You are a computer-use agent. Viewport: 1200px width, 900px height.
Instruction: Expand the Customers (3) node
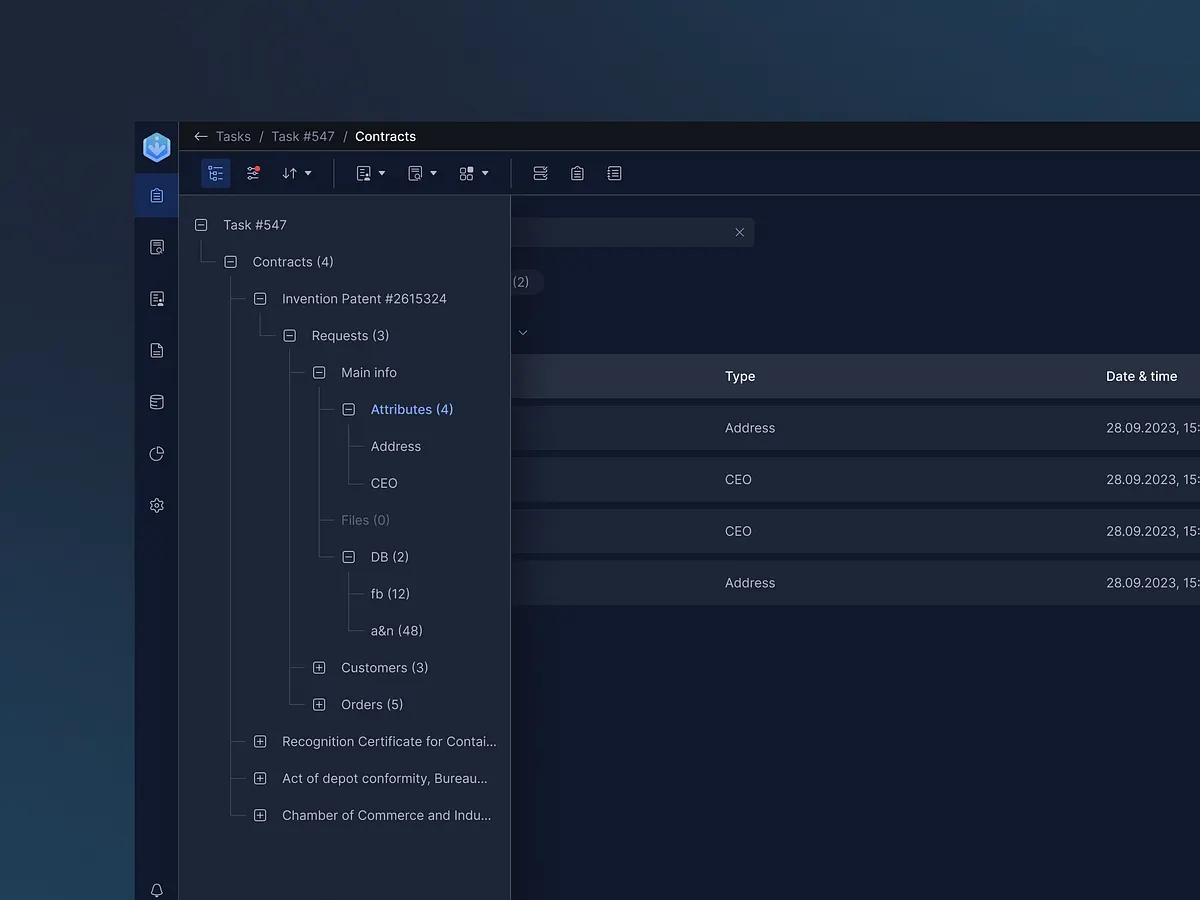319,667
